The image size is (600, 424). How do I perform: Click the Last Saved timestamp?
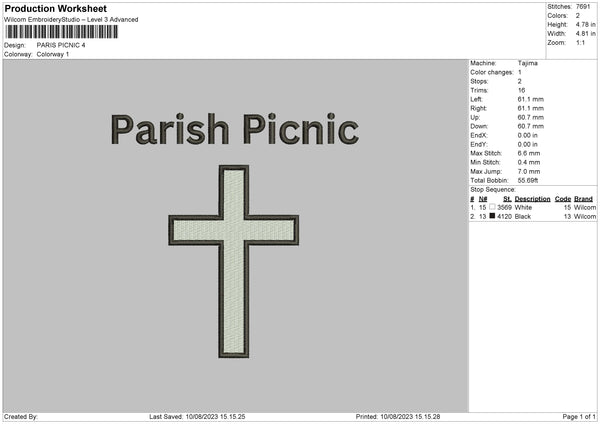point(197,417)
